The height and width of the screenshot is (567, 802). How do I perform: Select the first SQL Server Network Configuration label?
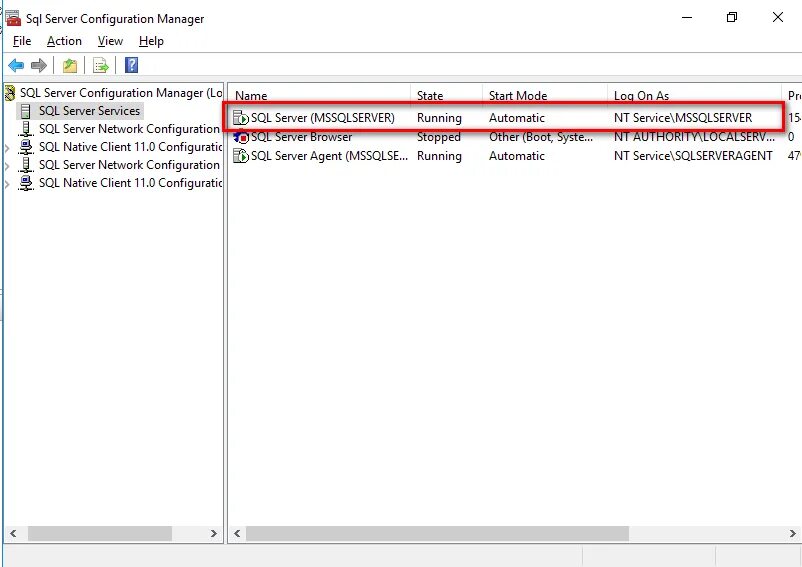129,129
